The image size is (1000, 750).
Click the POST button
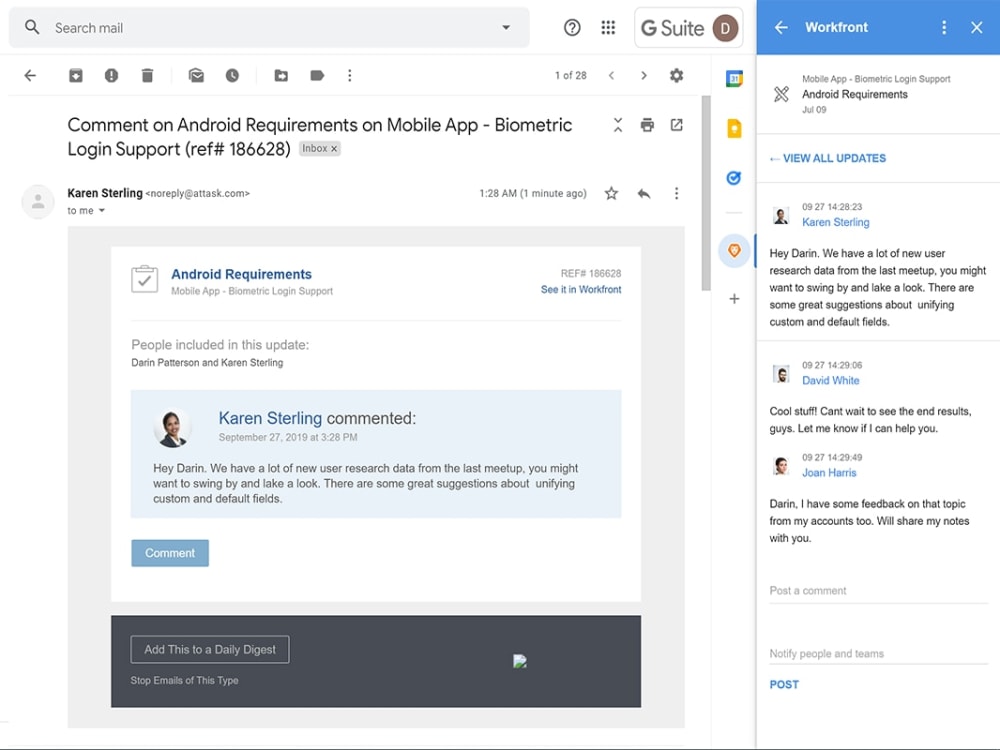tap(784, 684)
